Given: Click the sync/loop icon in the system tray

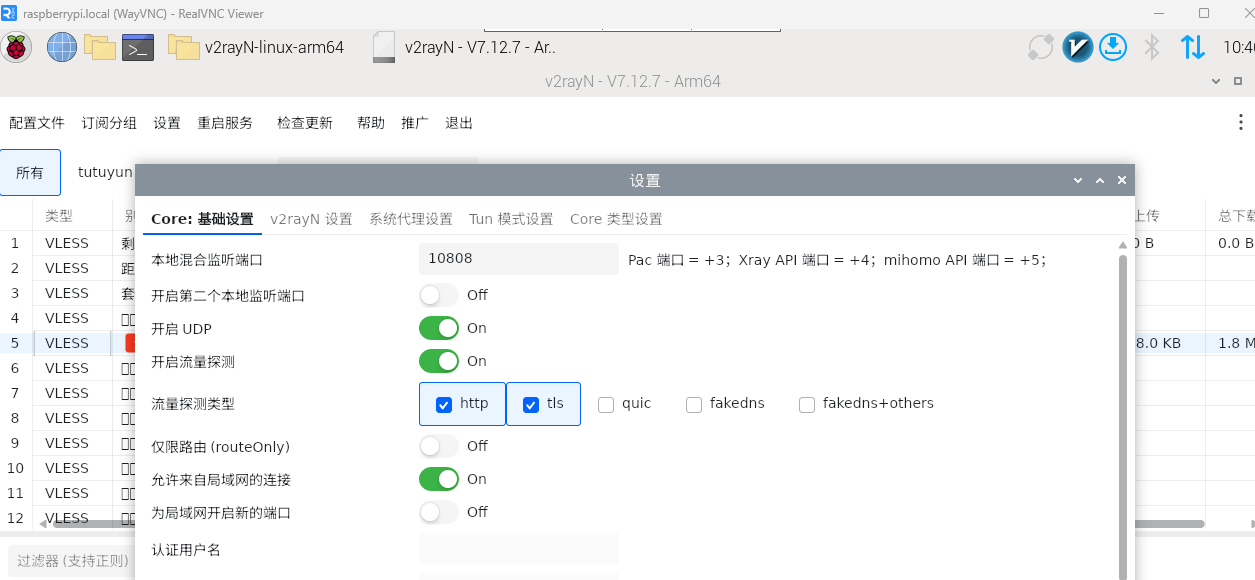Looking at the screenshot, I should 1040,46.
